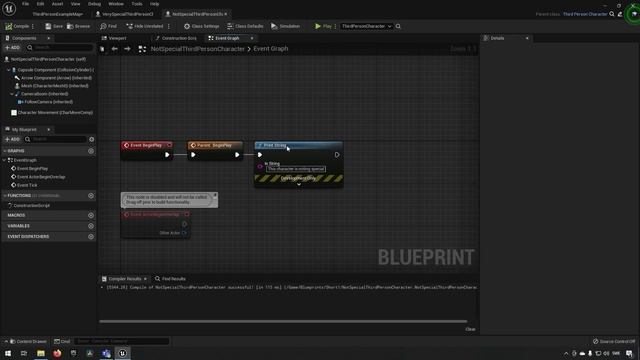
Task: Click magnifier icon next to debug dropdown
Action: click(x=398, y=26)
